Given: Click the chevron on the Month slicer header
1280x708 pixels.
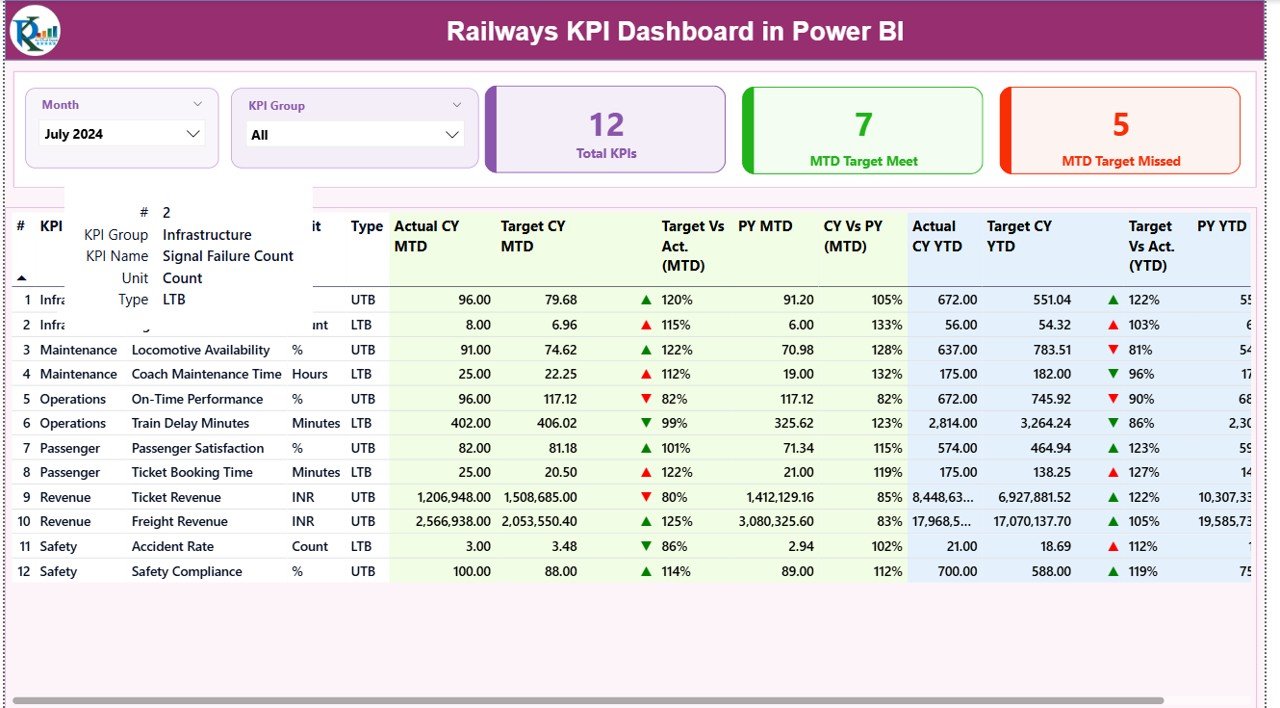Looking at the screenshot, I should 198,104.
